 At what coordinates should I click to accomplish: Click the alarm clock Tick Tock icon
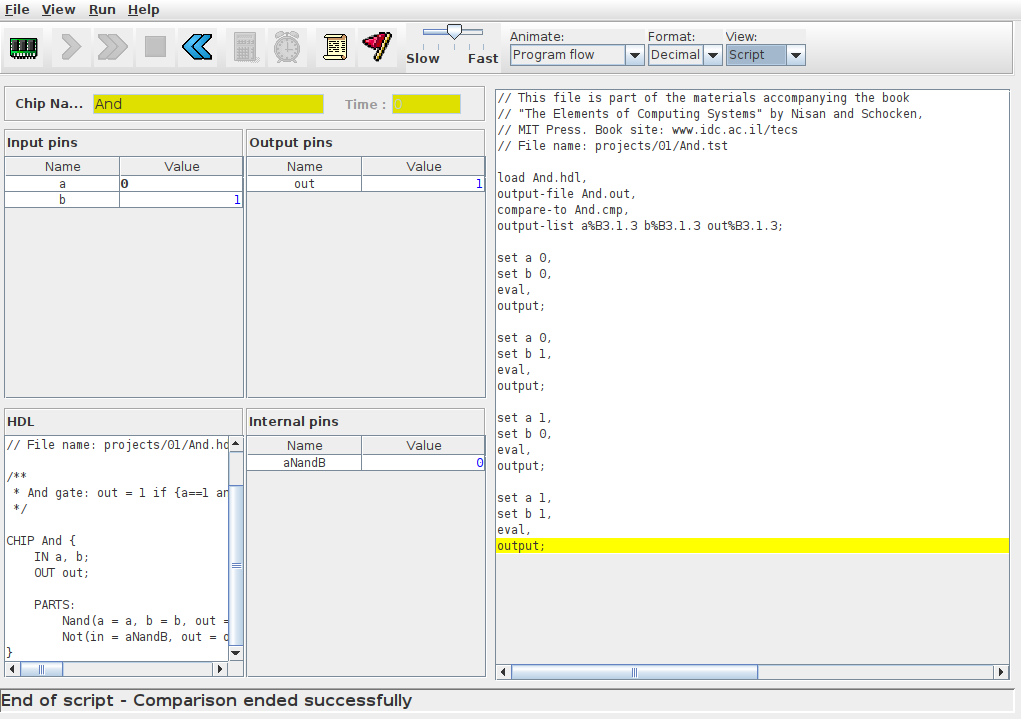[287, 47]
